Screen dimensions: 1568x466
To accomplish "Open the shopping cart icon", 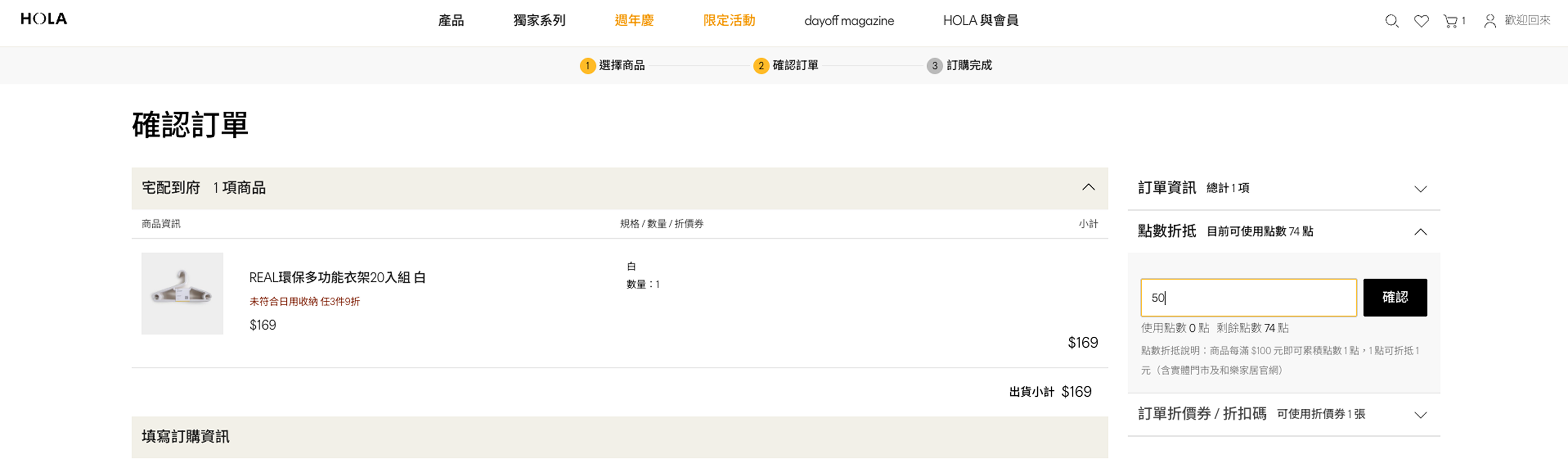I will pos(1450,21).
